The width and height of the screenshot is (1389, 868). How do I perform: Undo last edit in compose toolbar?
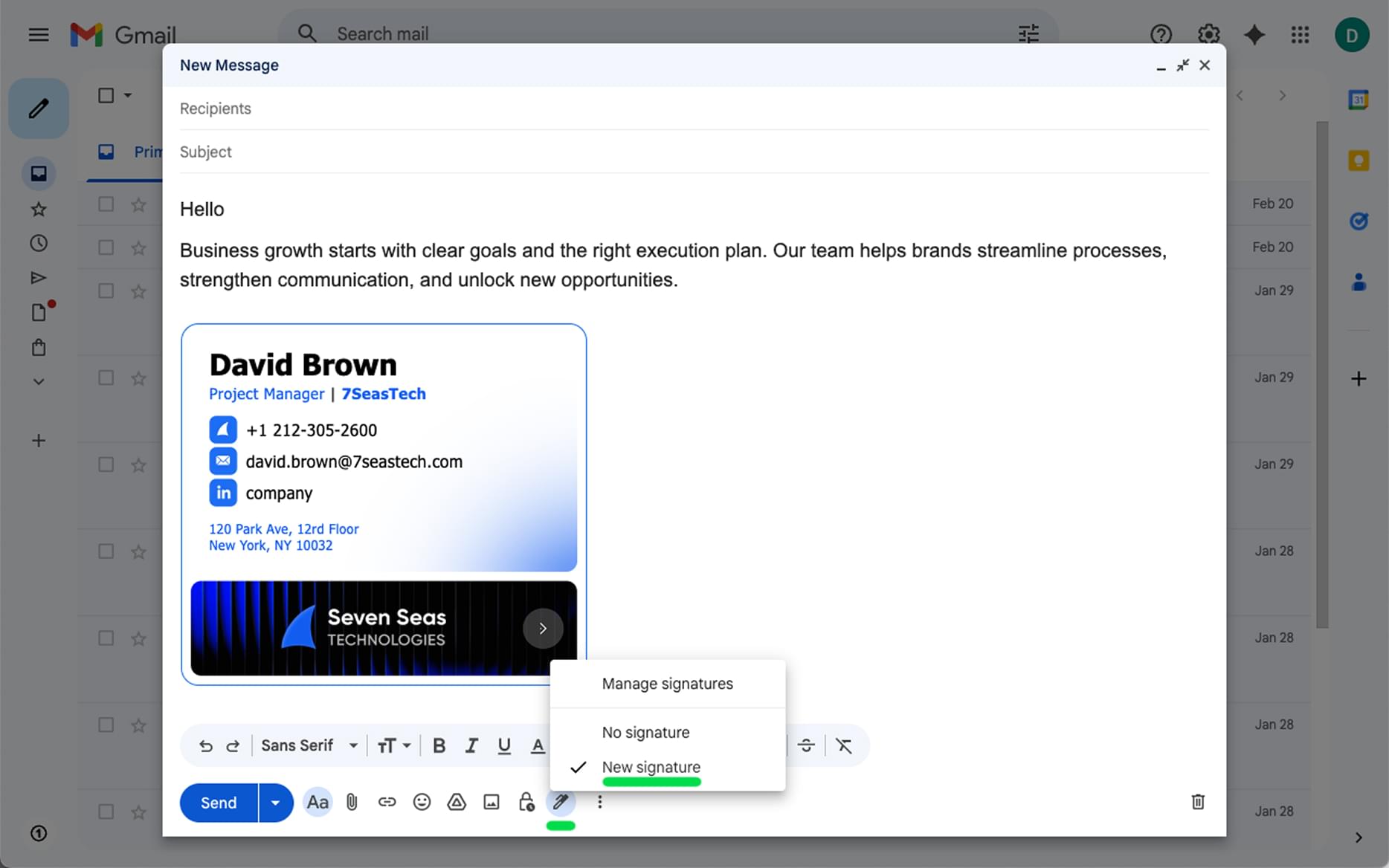tap(206, 745)
